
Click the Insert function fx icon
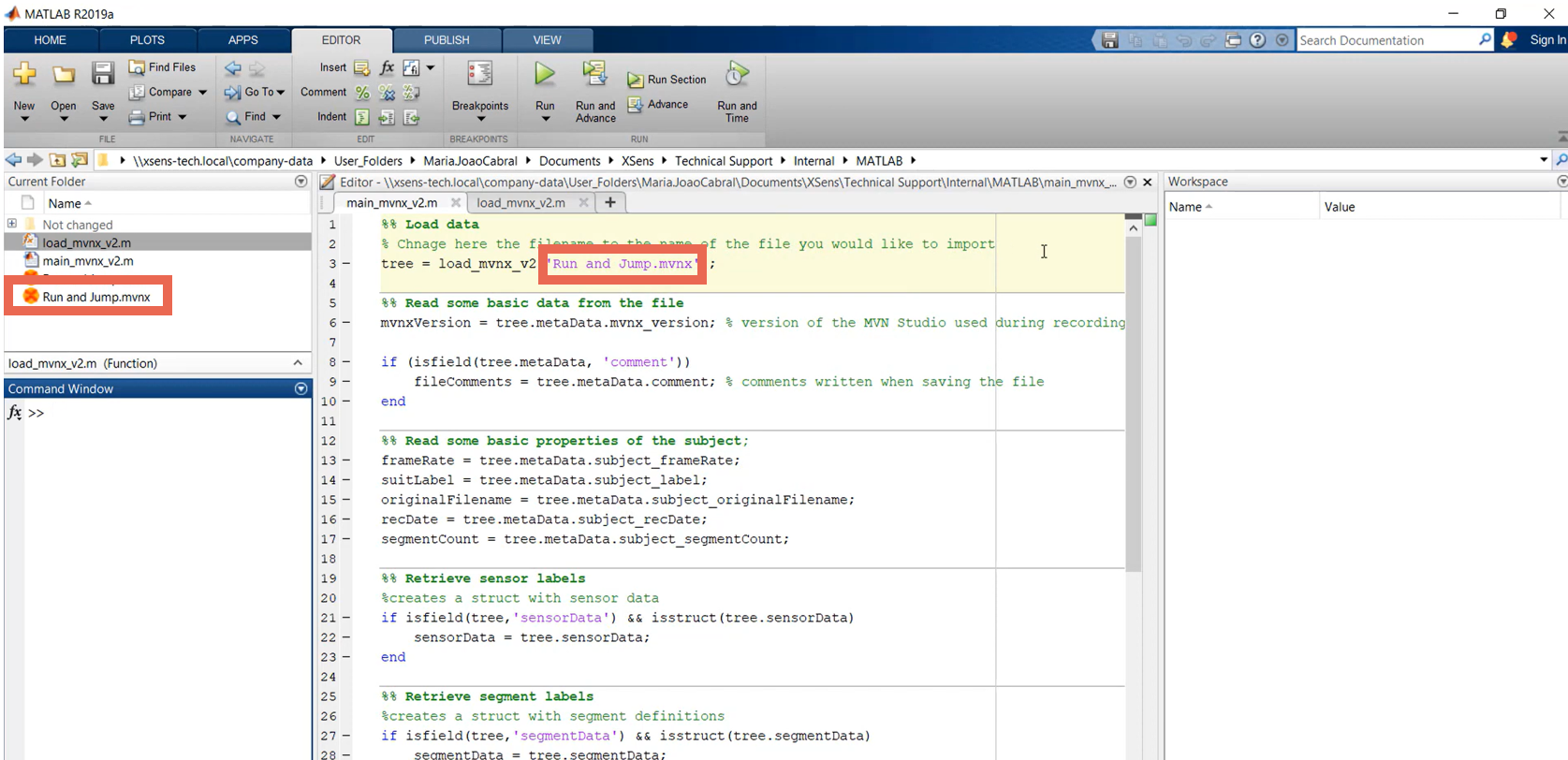[x=387, y=67]
